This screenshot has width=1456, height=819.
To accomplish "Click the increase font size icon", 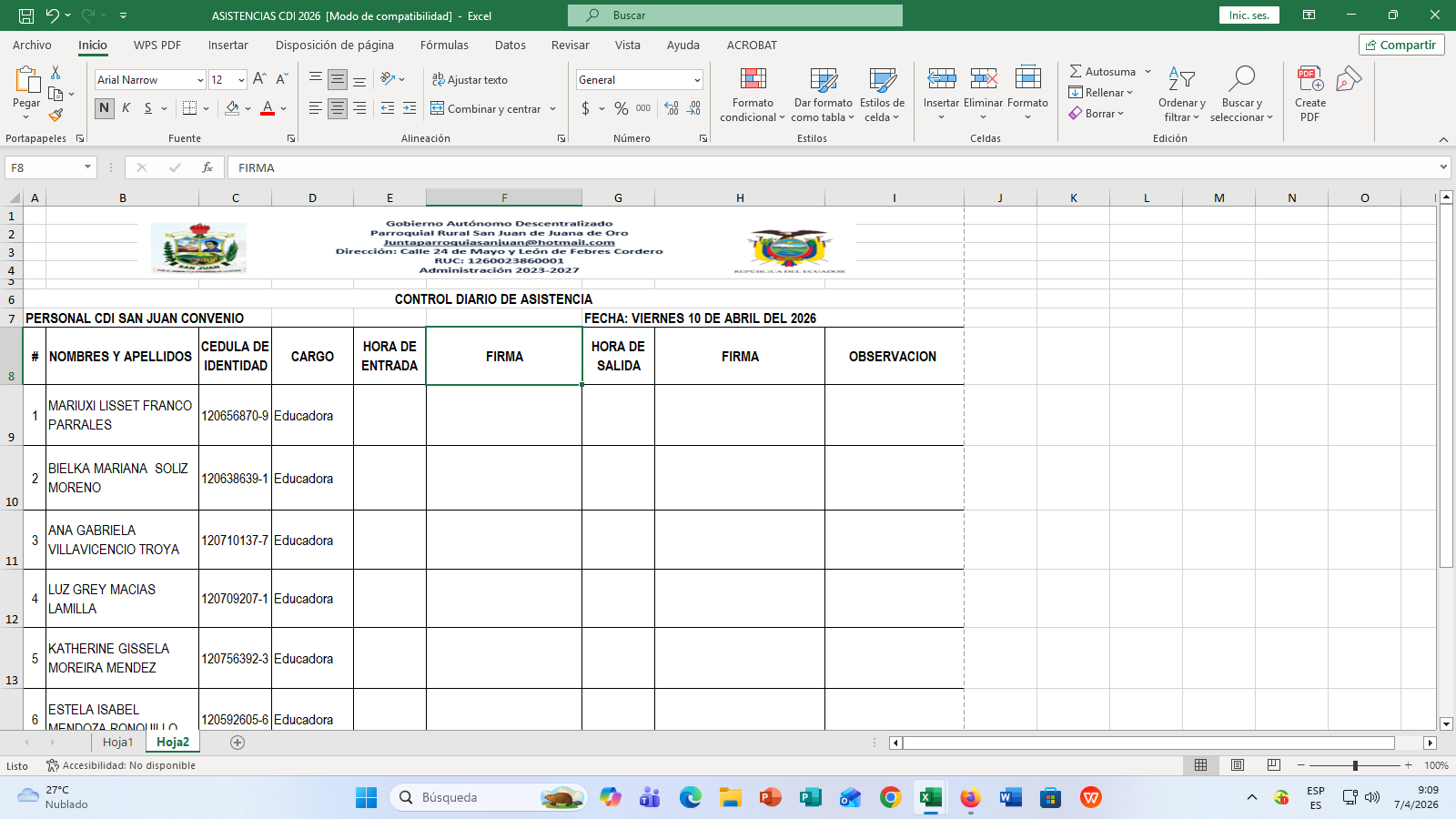I will (x=259, y=80).
